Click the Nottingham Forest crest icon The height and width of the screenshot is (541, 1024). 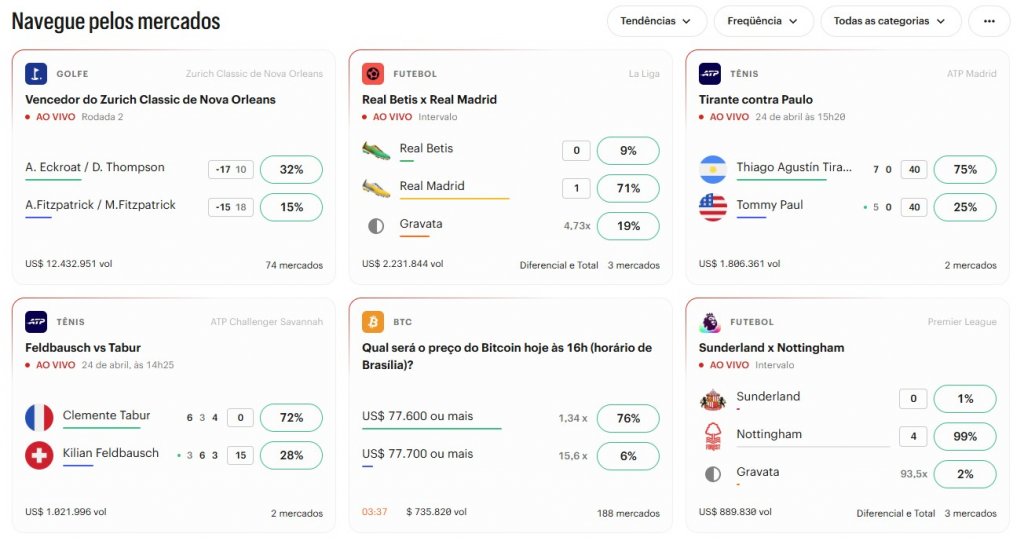[x=712, y=436]
